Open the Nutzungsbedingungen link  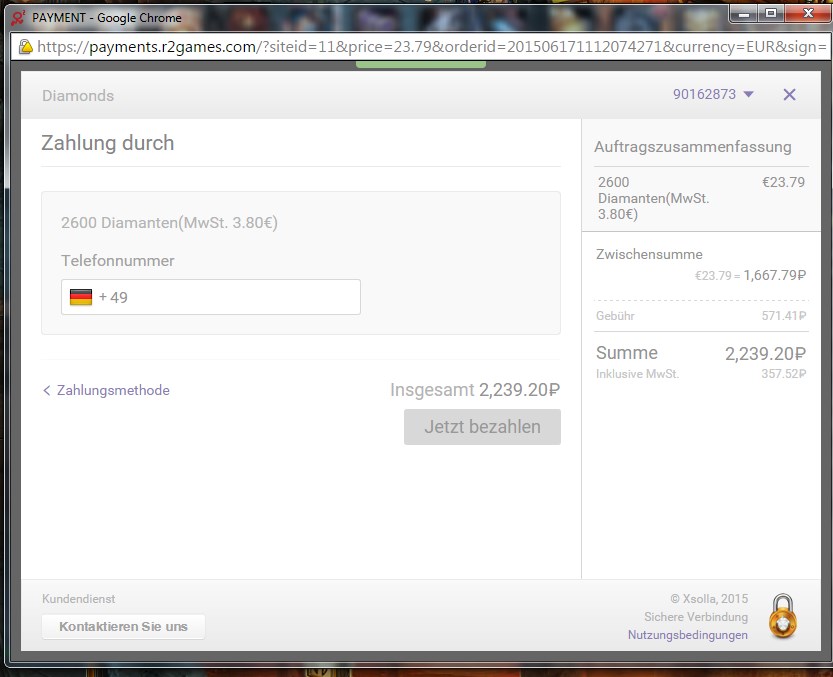(x=687, y=635)
